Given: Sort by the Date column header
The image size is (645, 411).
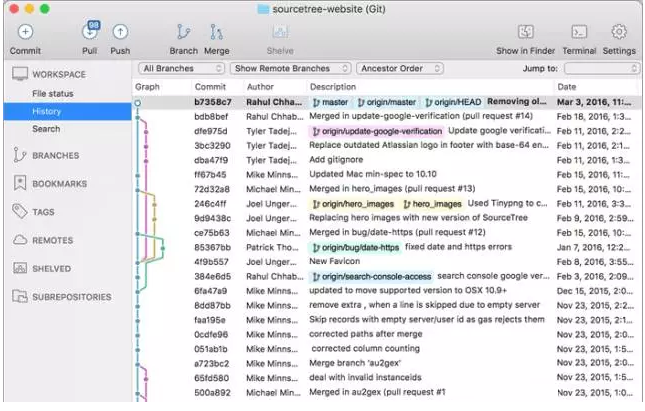Looking at the screenshot, I should (566, 87).
